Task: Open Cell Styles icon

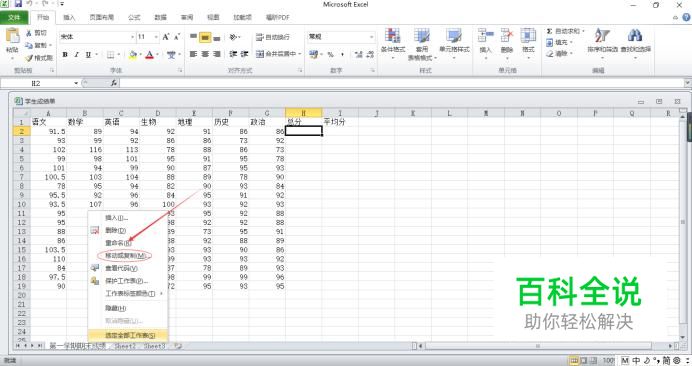Action: coord(454,35)
